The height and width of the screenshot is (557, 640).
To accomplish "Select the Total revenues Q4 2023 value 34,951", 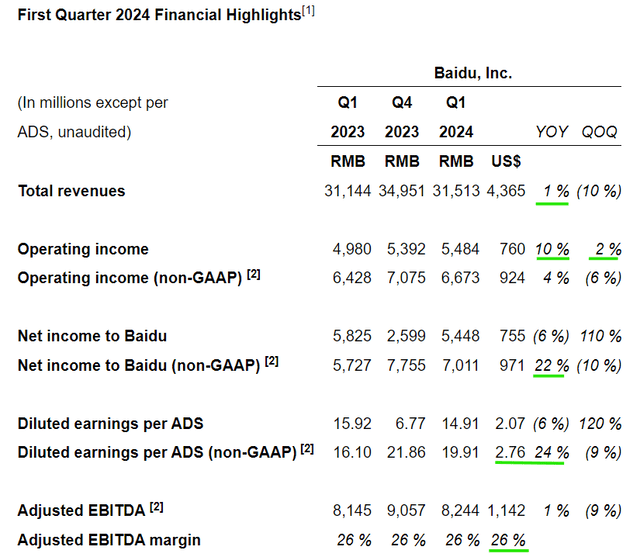I will point(402,191).
